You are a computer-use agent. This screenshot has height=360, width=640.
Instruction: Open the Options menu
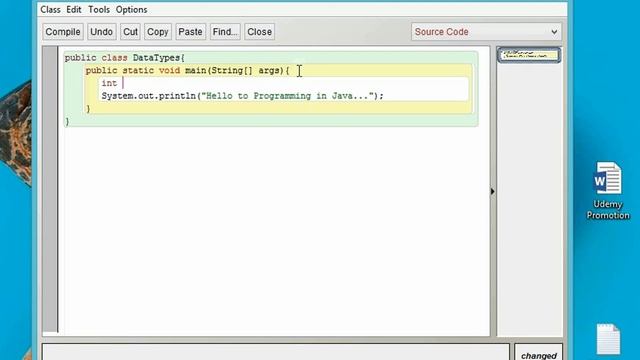click(x=131, y=9)
